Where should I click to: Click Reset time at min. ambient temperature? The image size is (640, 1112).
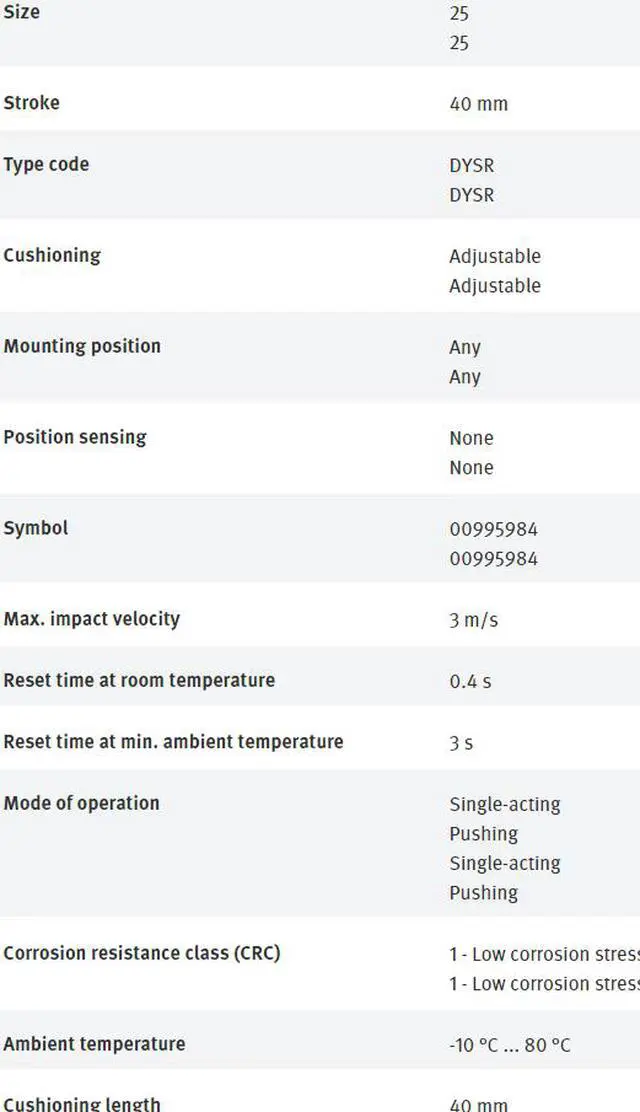[x=173, y=742]
